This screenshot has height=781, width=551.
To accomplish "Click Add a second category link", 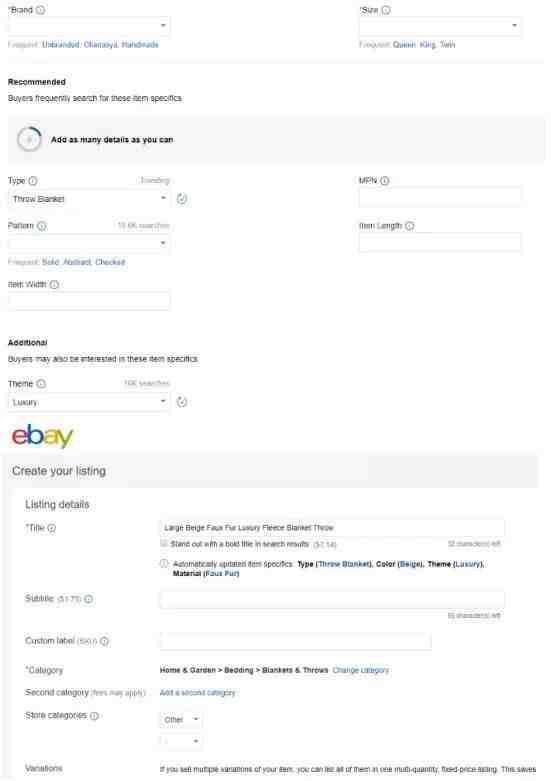I will click(x=197, y=693).
